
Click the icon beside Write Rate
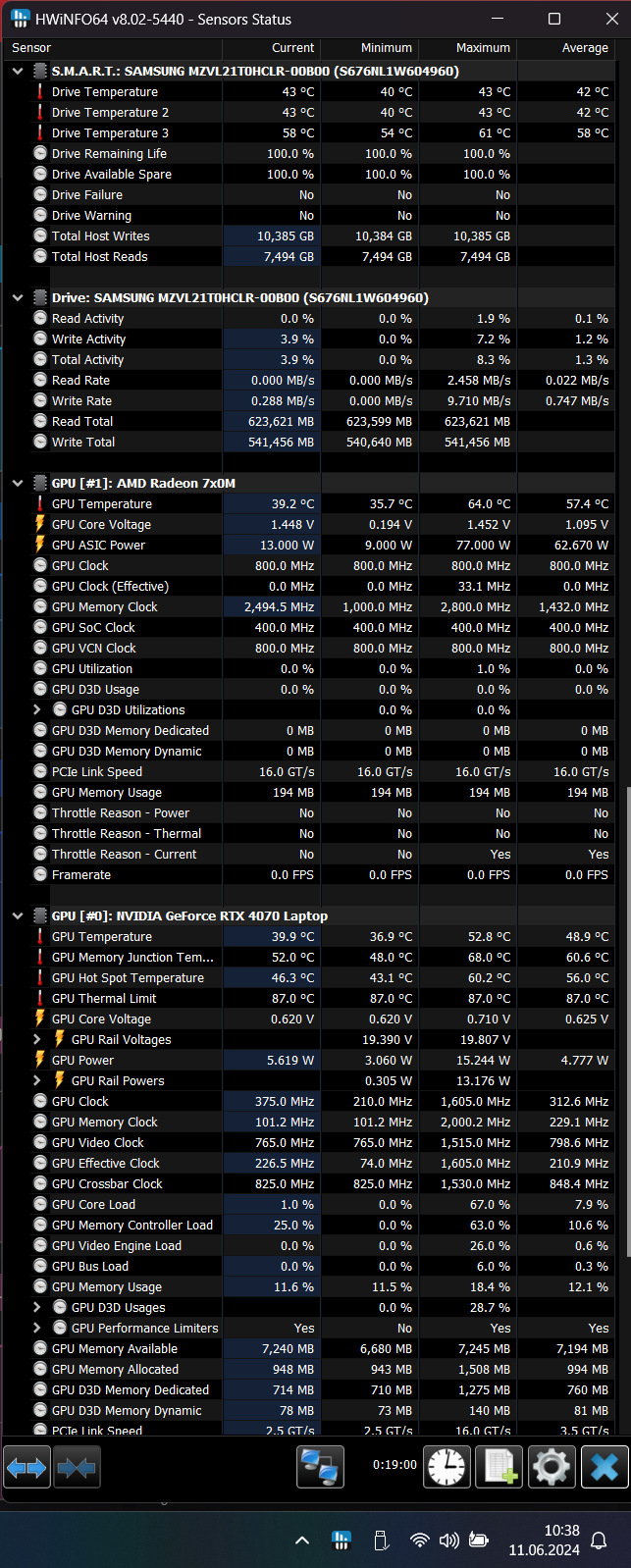tap(40, 401)
